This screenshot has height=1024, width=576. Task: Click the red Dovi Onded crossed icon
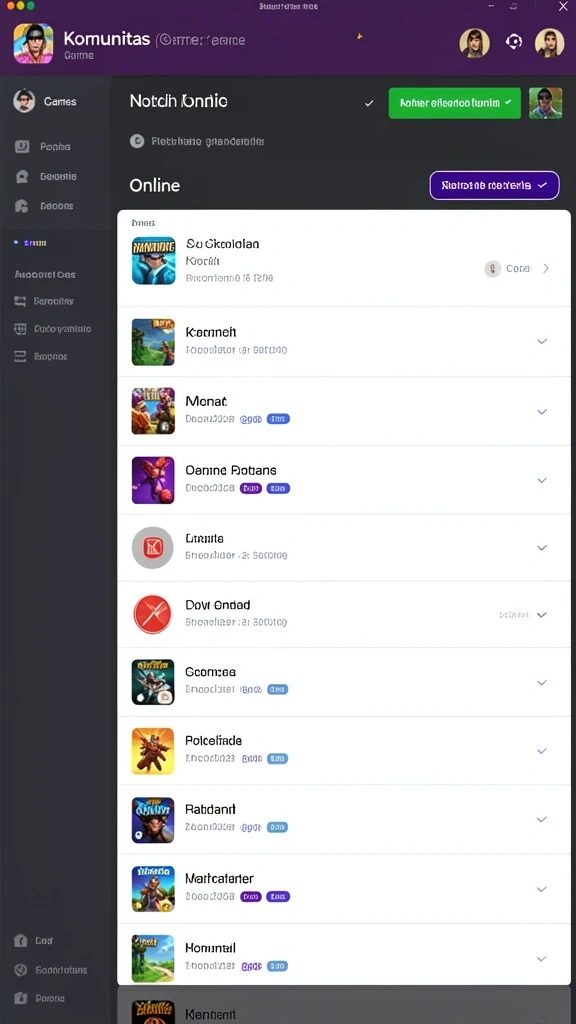(x=152, y=615)
